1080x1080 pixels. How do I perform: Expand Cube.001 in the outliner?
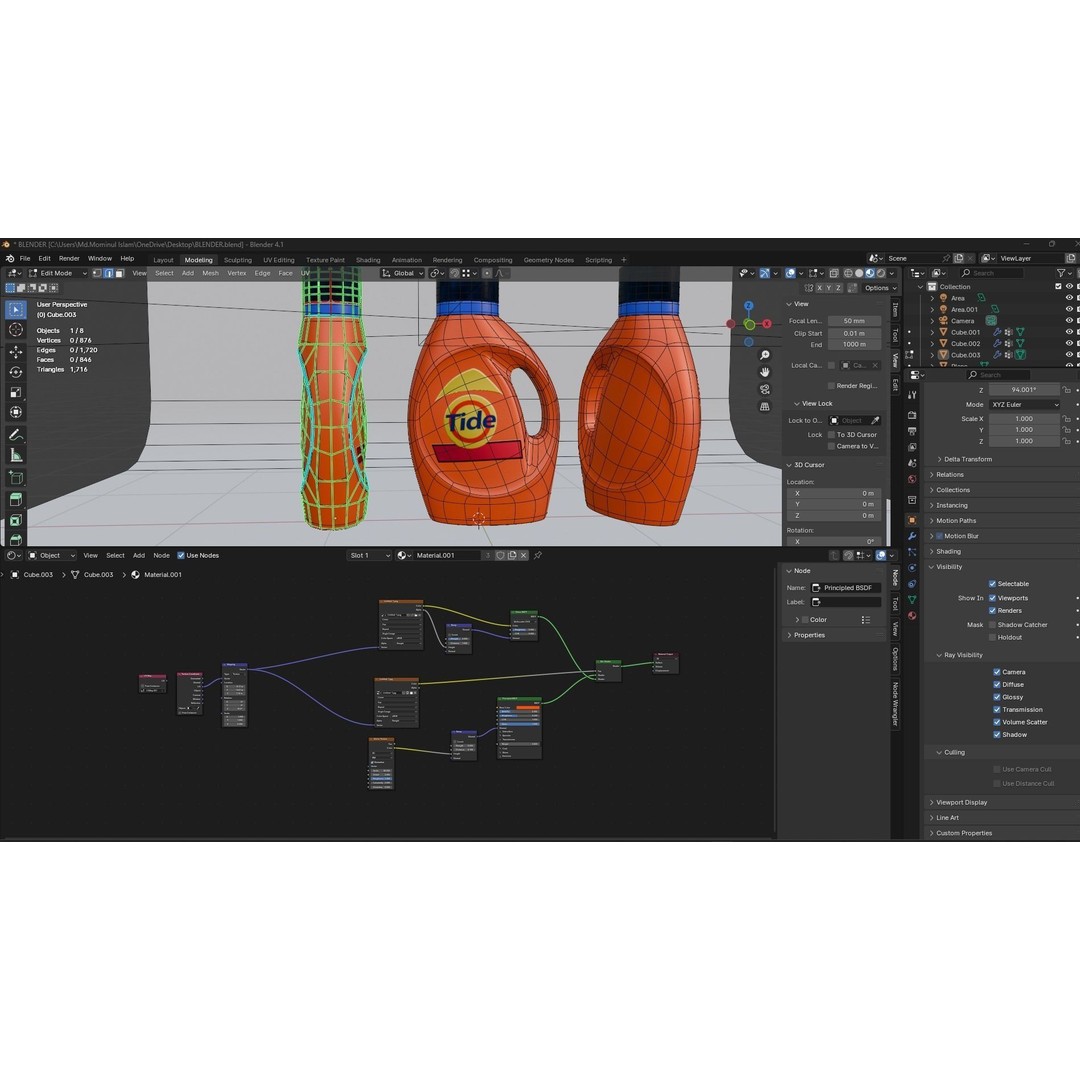click(933, 333)
